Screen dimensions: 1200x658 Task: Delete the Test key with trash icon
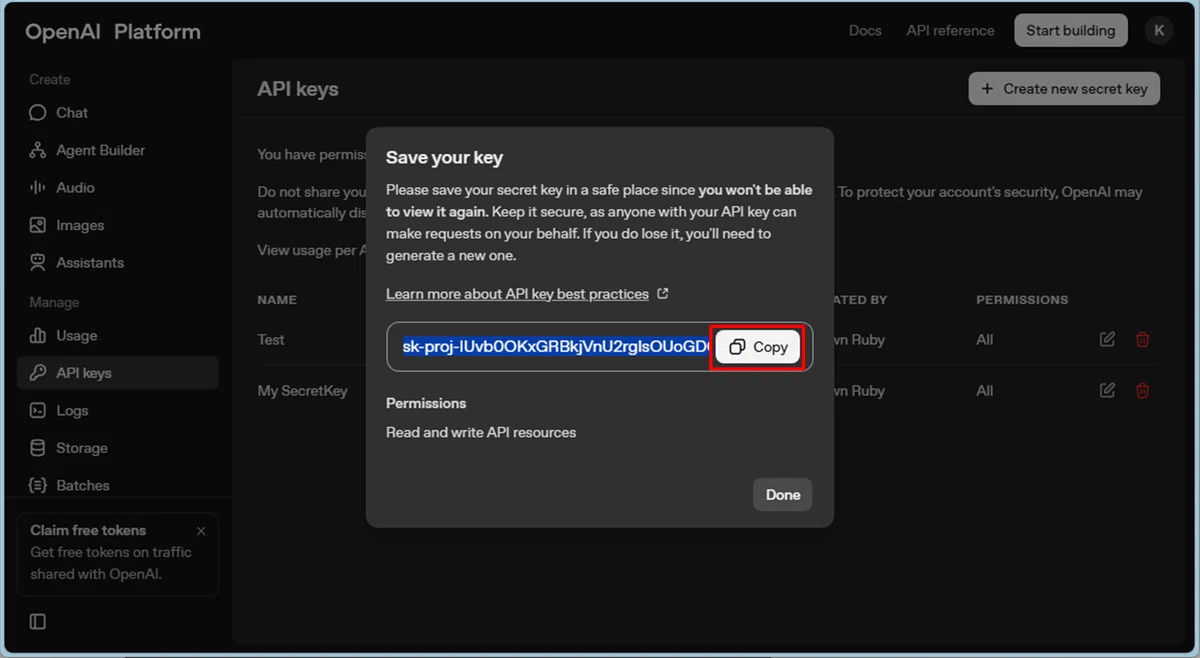[x=1142, y=340]
